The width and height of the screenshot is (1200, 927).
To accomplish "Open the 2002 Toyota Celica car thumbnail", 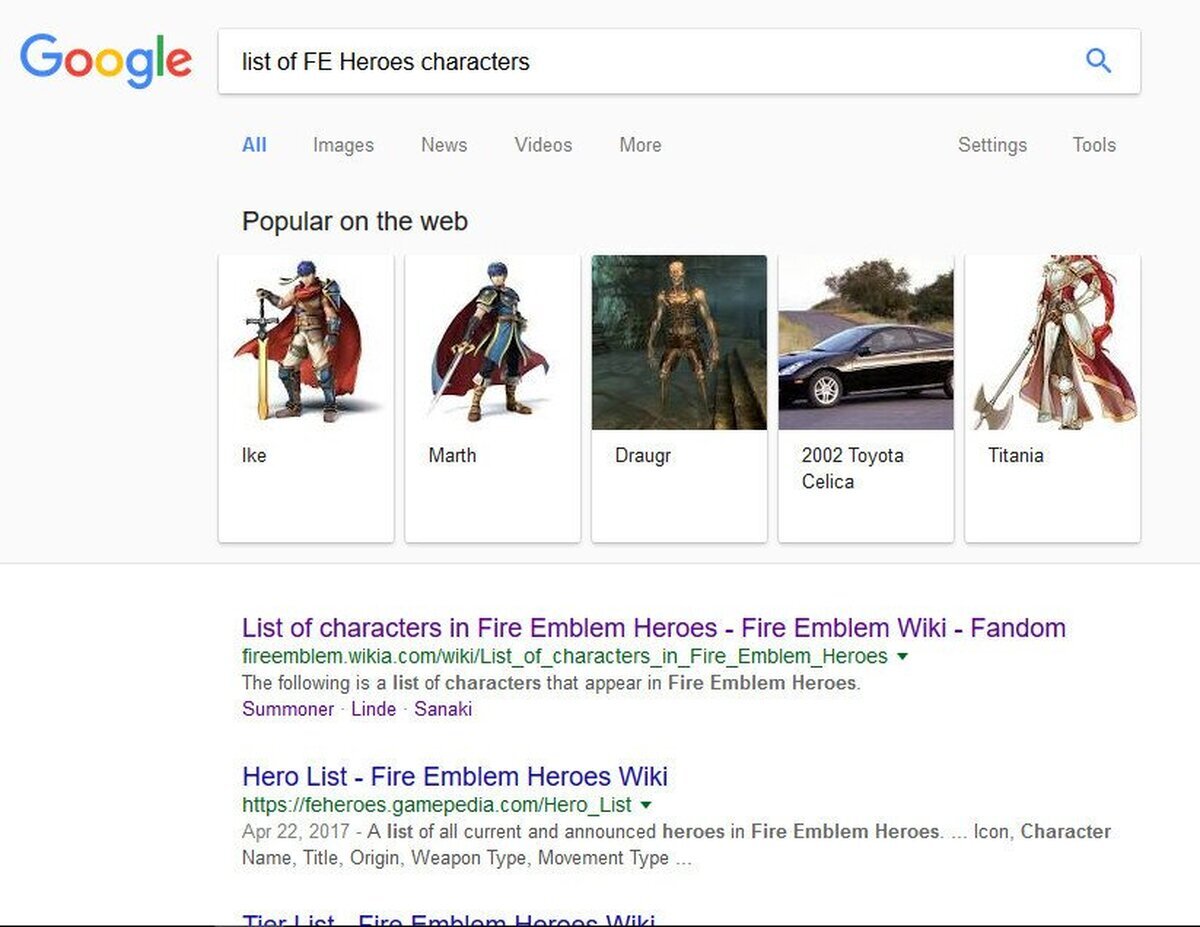I will tap(866, 342).
